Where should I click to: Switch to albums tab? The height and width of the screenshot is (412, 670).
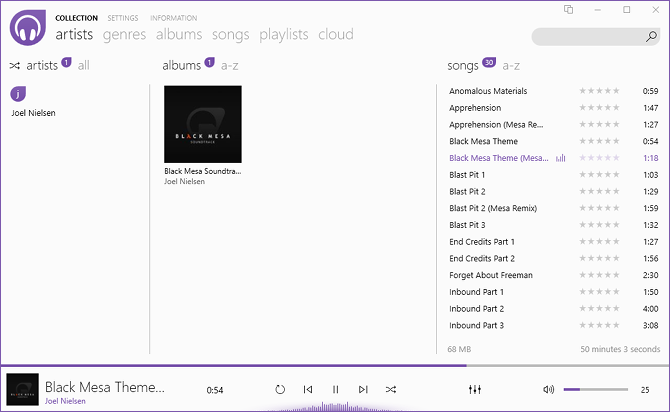(x=179, y=34)
